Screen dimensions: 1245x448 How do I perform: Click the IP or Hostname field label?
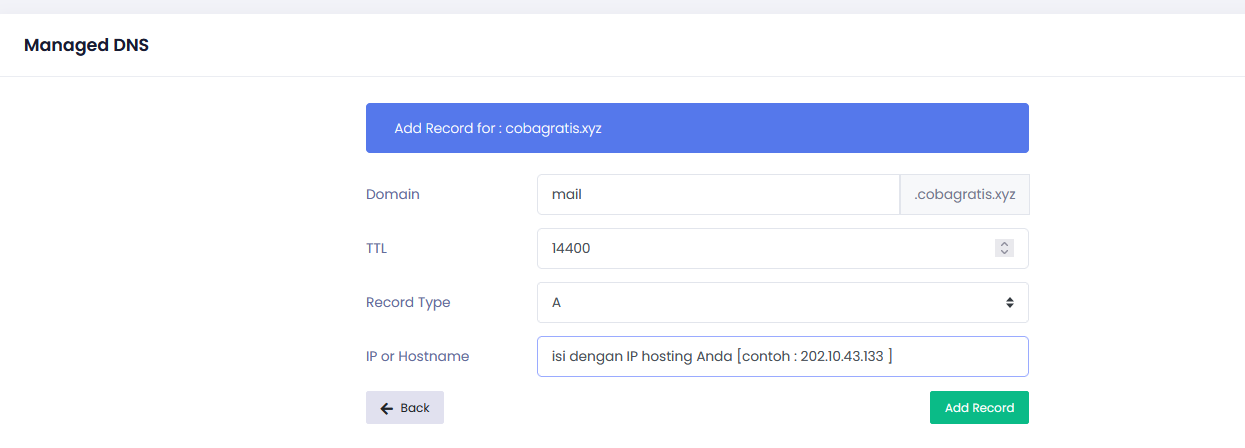[417, 356]
